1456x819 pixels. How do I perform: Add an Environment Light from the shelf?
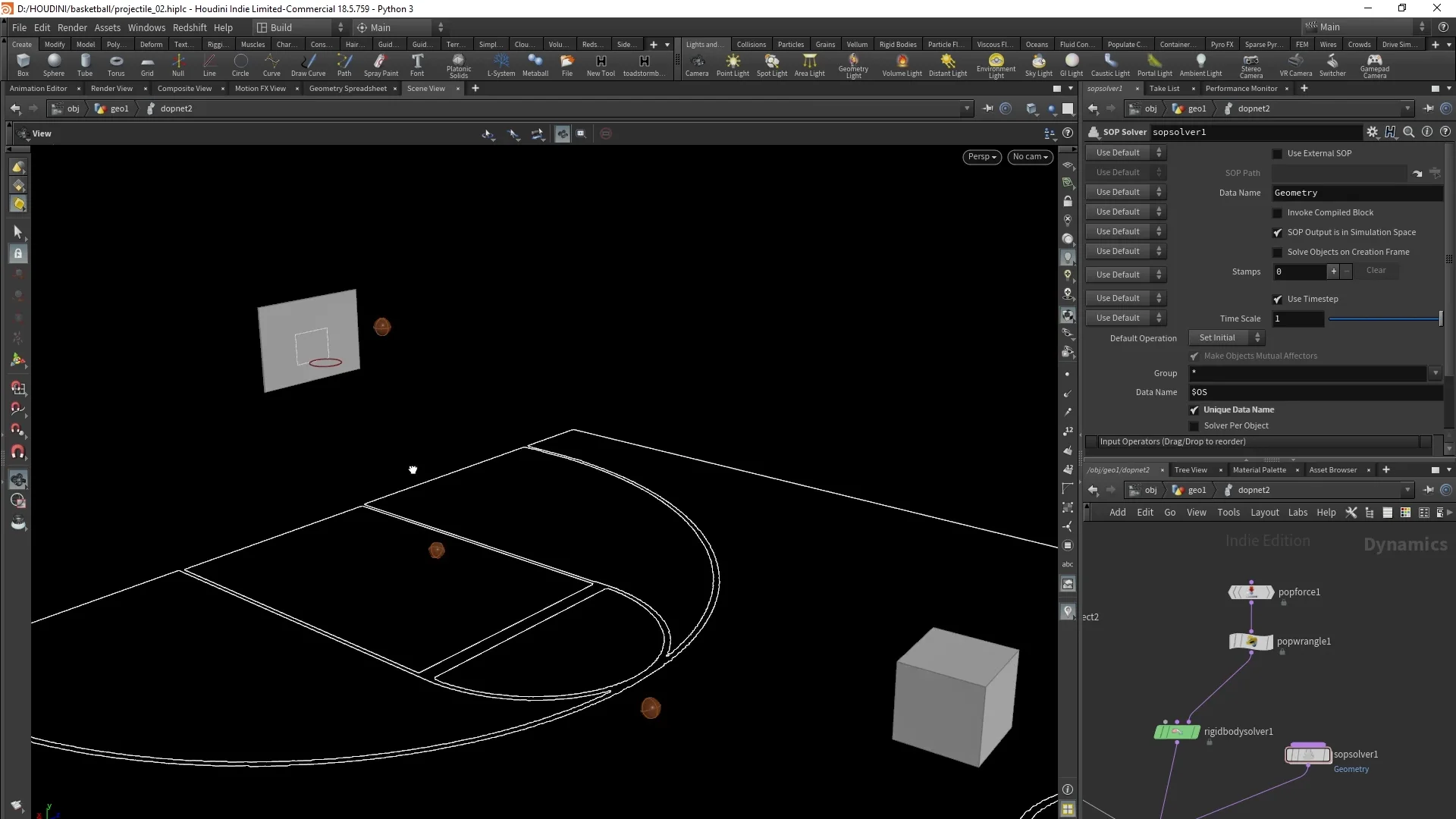tap(996, 65)
